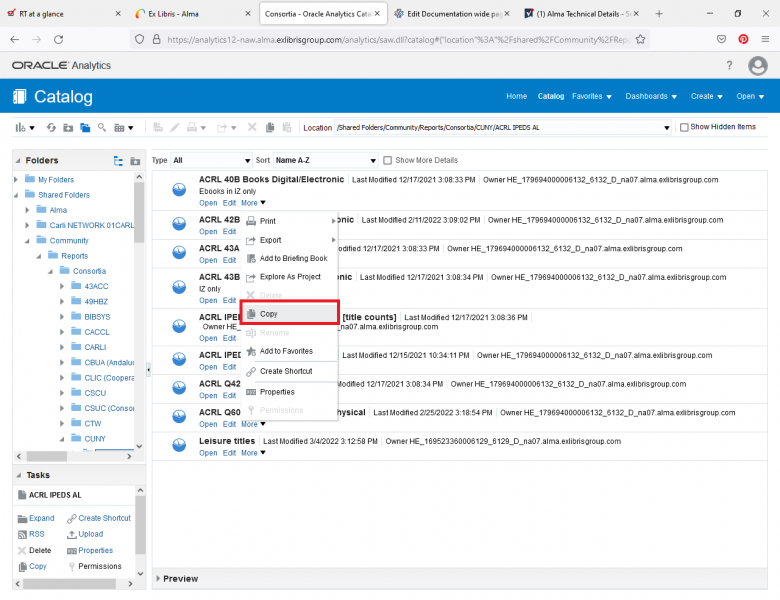The width and height of the screenshot is (780, 600).
Task: Click the folders pane collapse splitter handle
Action: coord(148,369)
